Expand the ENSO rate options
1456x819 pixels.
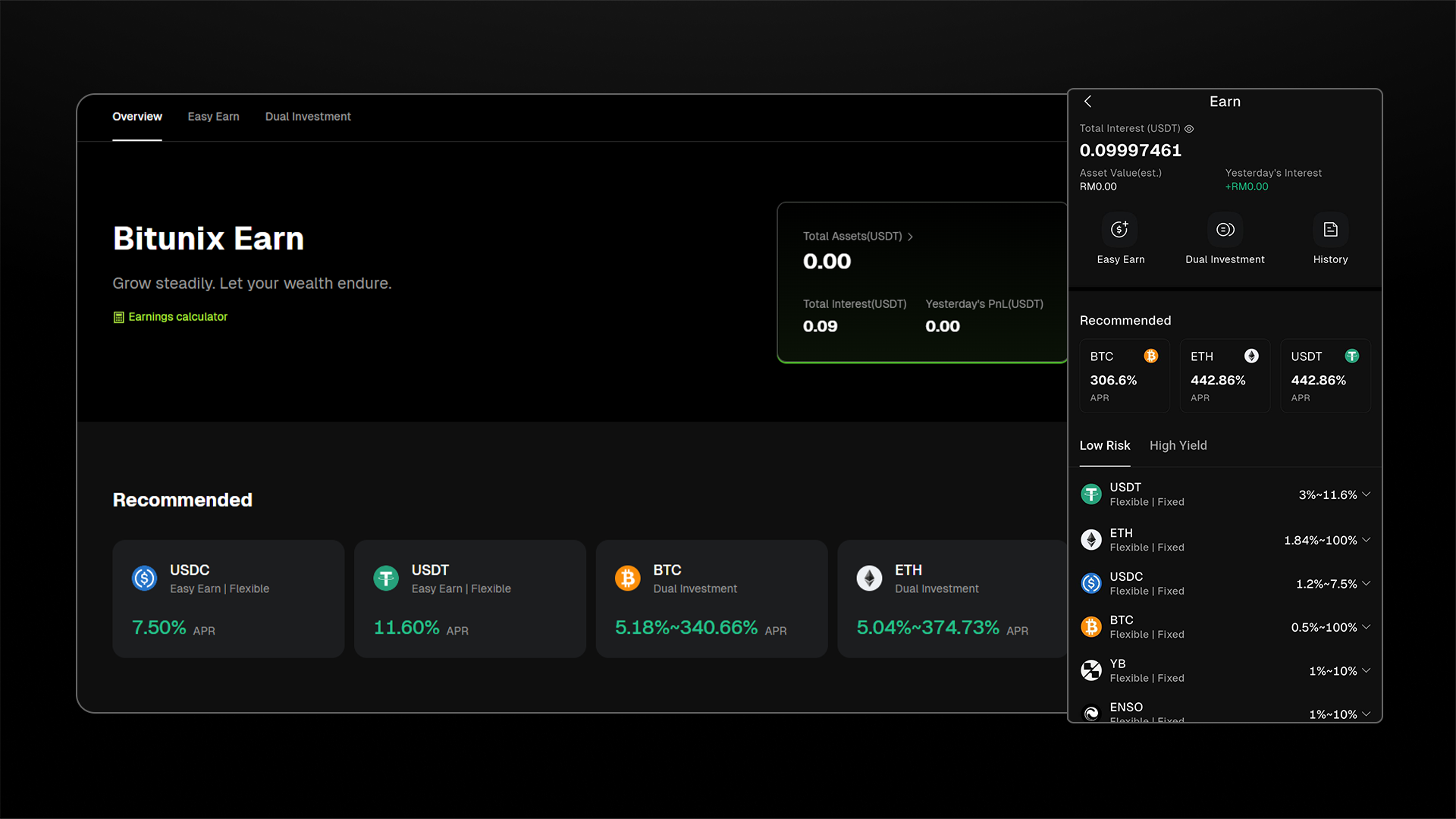coord(1367,714)
